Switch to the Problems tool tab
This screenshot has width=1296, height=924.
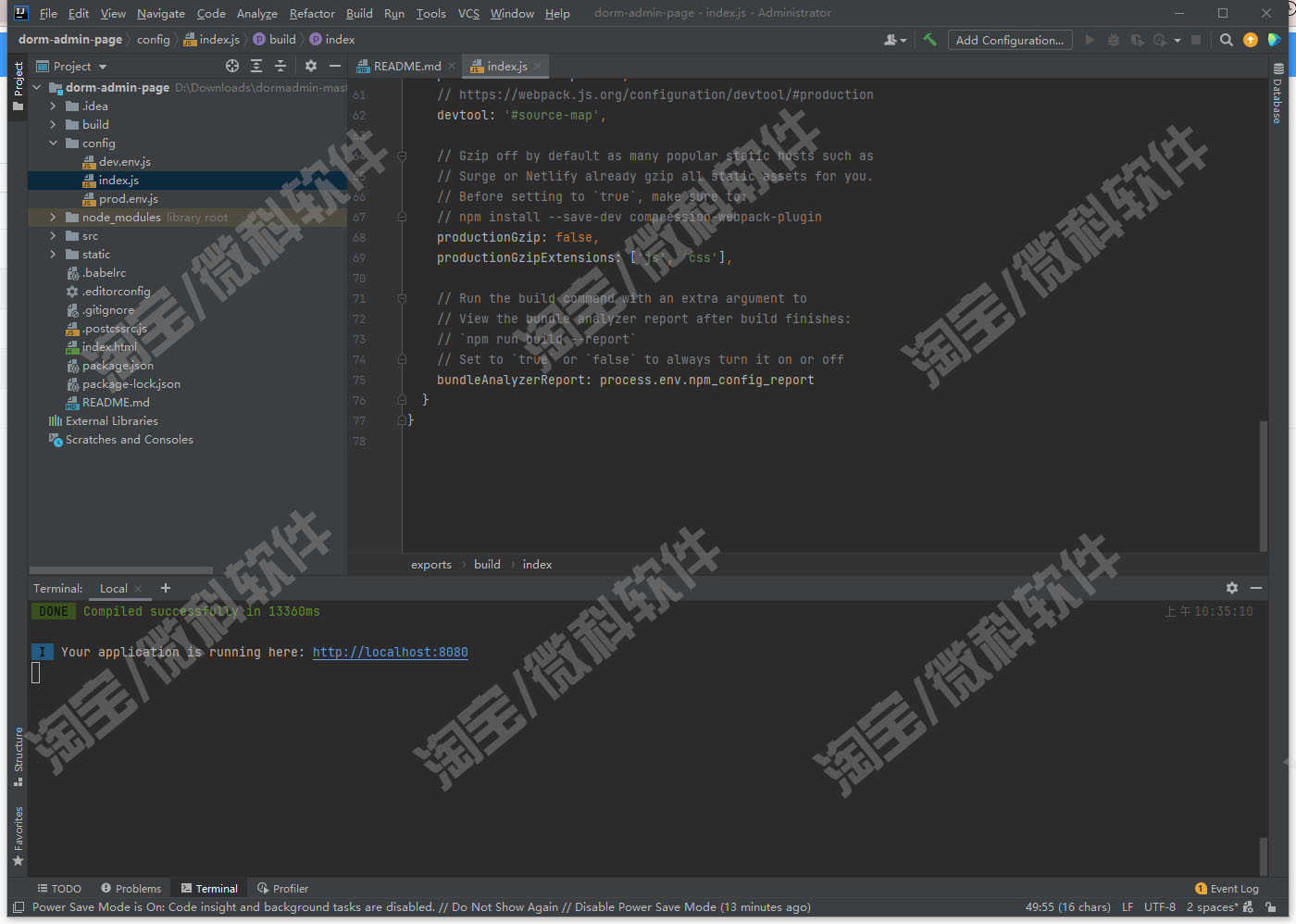[131, 889]
